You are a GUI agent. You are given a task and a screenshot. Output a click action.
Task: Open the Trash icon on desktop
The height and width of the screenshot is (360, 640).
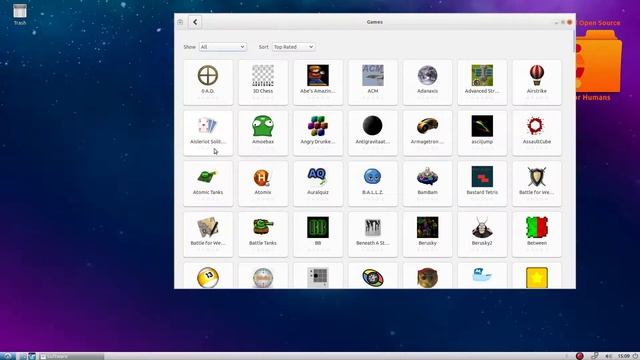coord(20,14)
